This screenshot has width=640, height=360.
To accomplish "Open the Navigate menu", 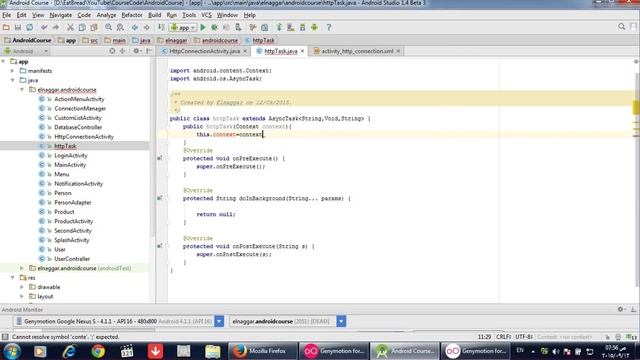I will (x=60, y=15).
